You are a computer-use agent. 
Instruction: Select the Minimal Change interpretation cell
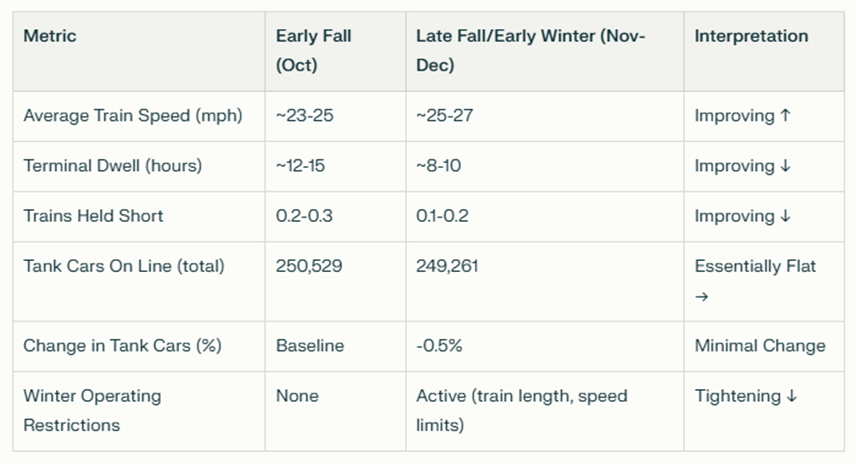[x=760, y=346]
